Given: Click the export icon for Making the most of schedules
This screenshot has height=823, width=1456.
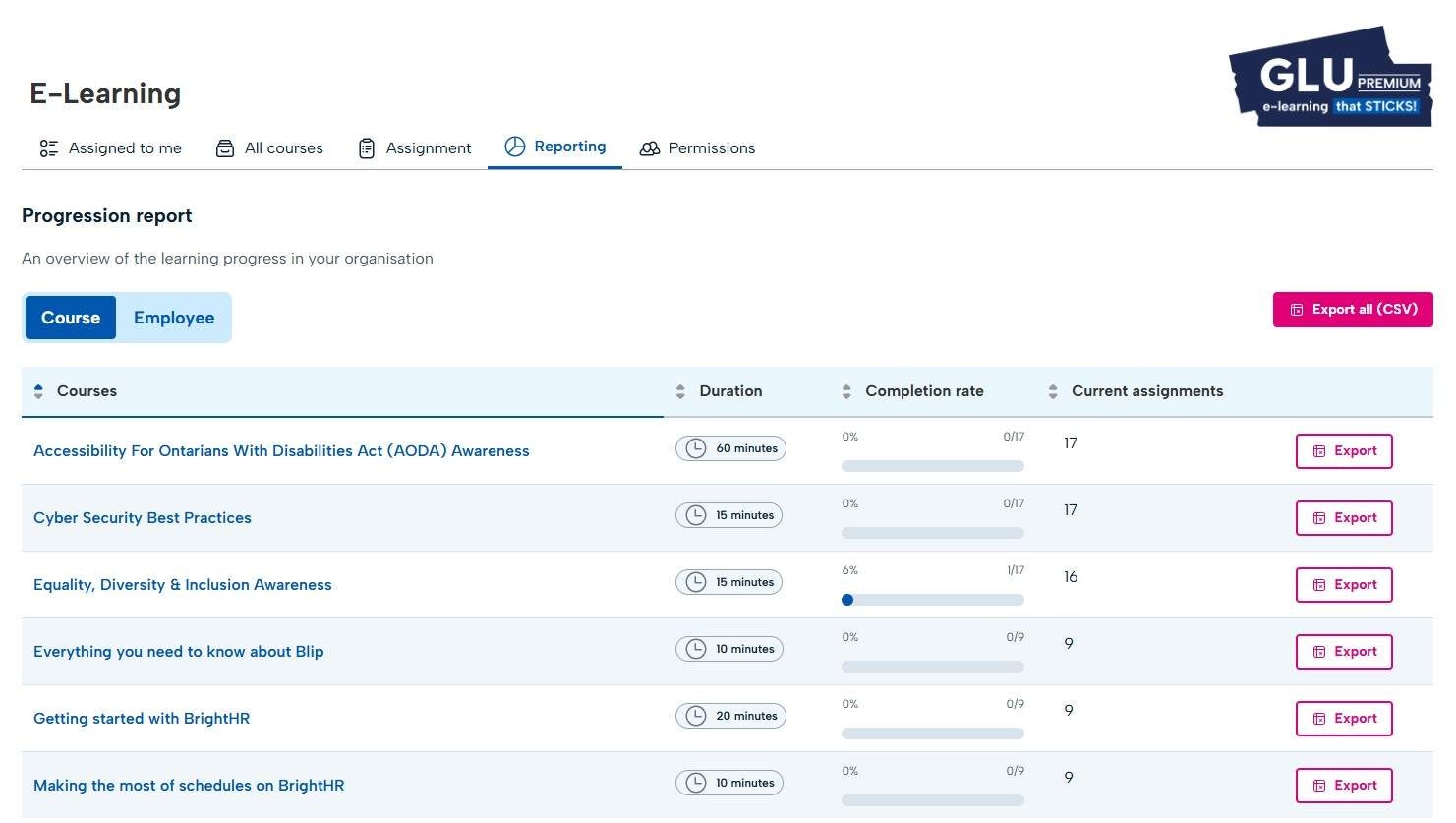Looking at the screenshot, I should [x=1319, y=786].
